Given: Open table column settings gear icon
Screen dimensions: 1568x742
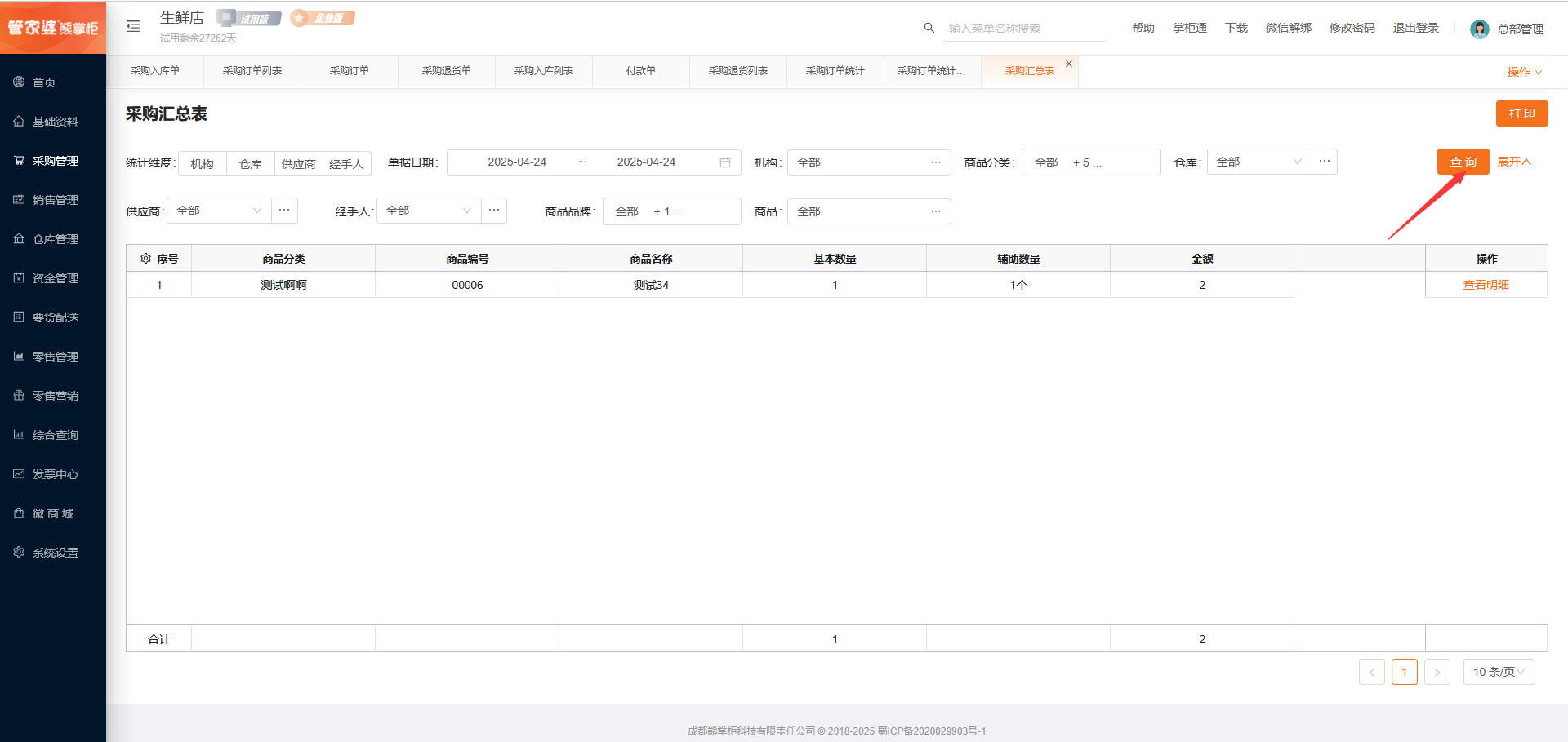Looking at the screenshot, I should click(145, 259).
